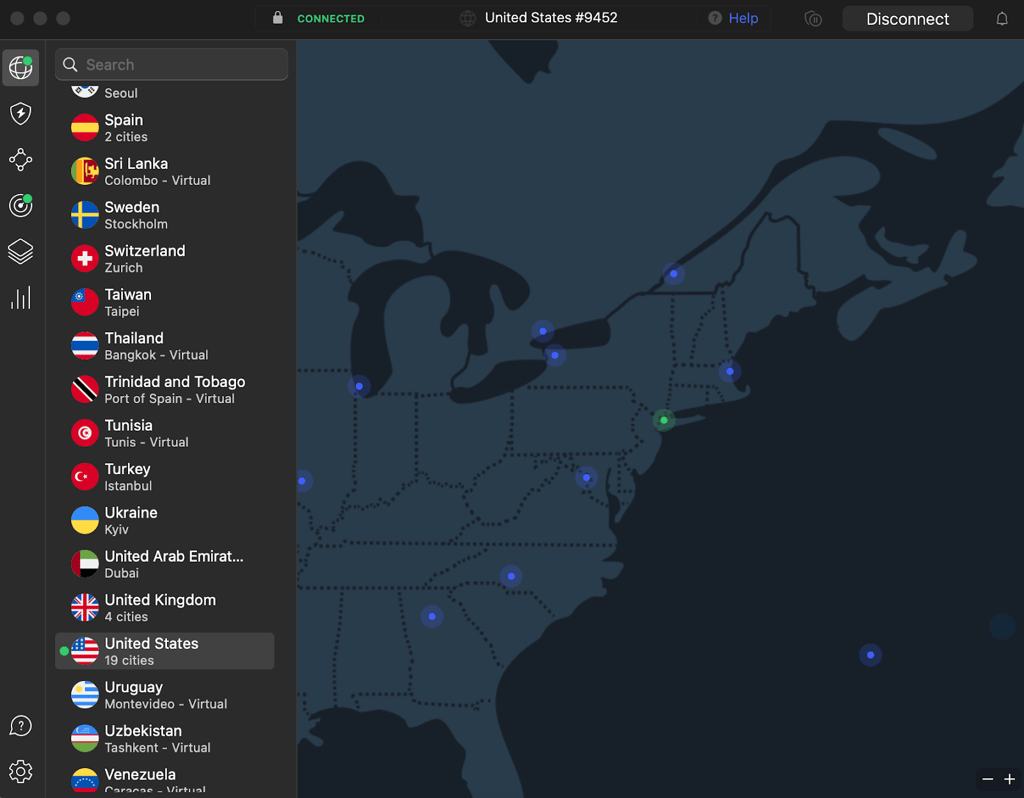
Task: Click the United States #9452 server label
Action: 551,18
